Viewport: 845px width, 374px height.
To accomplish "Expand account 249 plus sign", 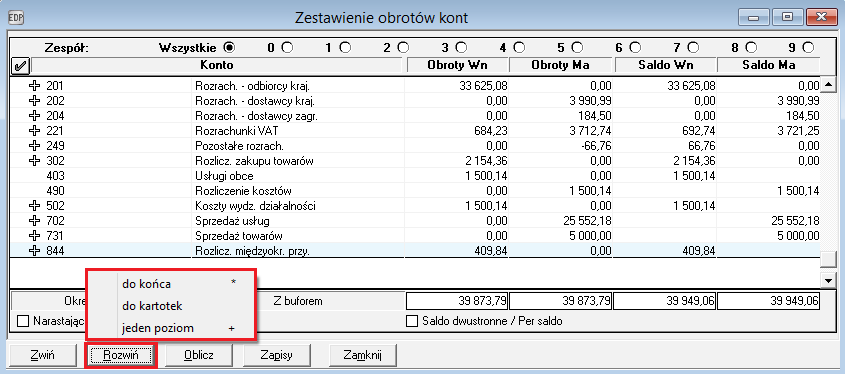I will 35,146.
